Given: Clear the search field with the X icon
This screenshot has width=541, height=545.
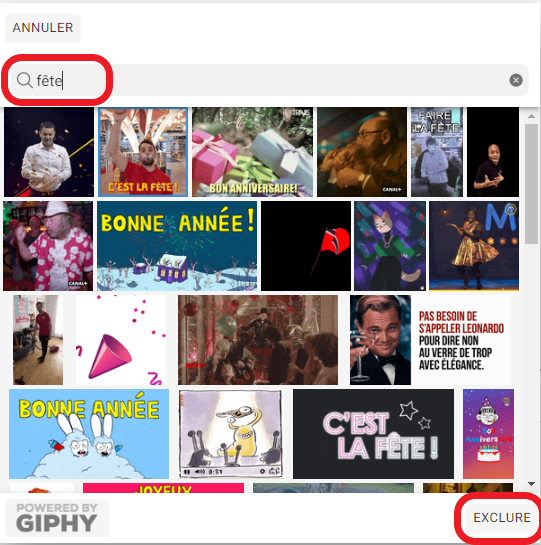Looking at the screenshot, I should click(x=516, y=80).
